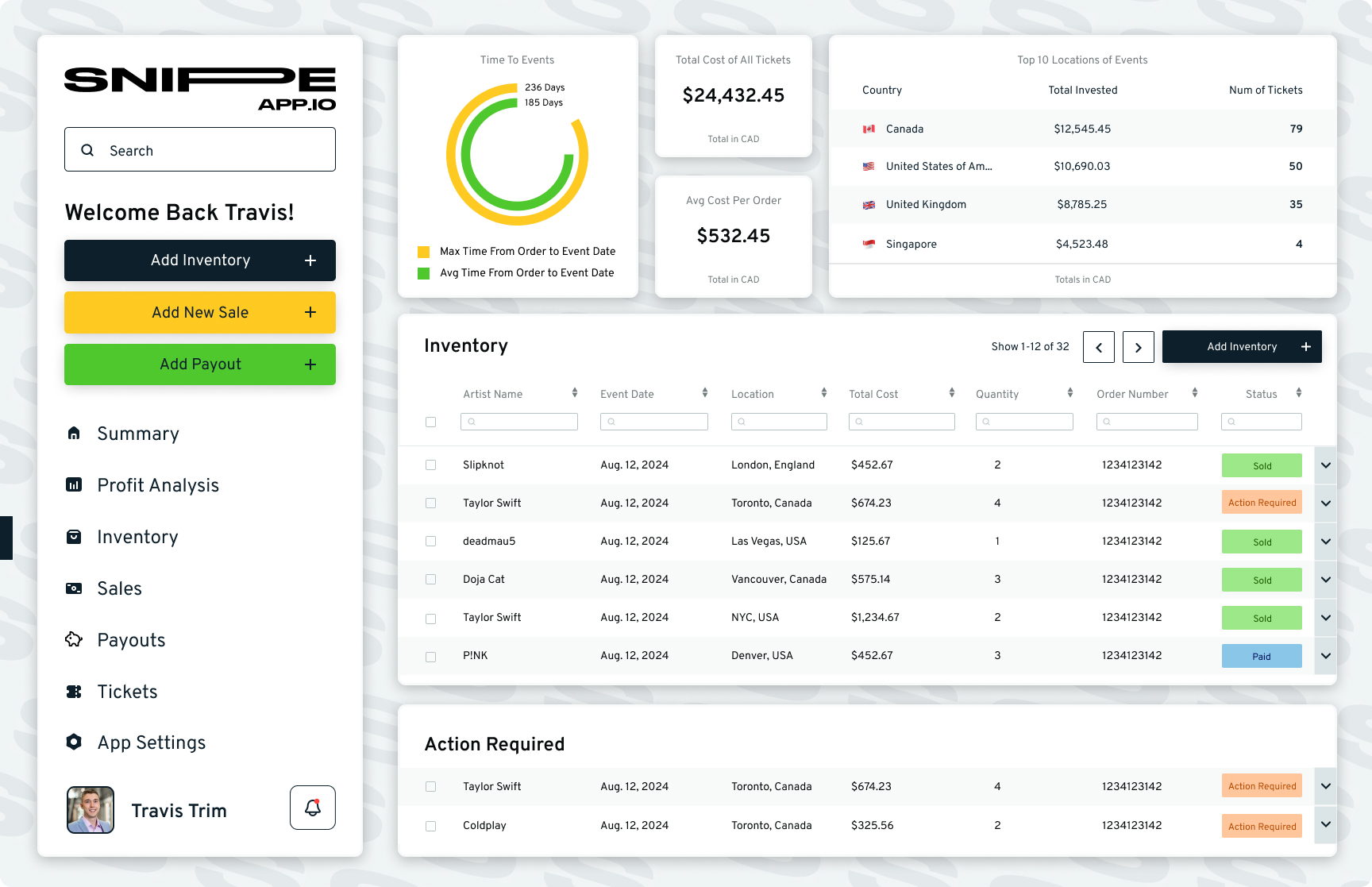This screenshot has height=887, width=1372.
Task: Click the yellow Add New Sale button
Action: [x=200, y=313]
